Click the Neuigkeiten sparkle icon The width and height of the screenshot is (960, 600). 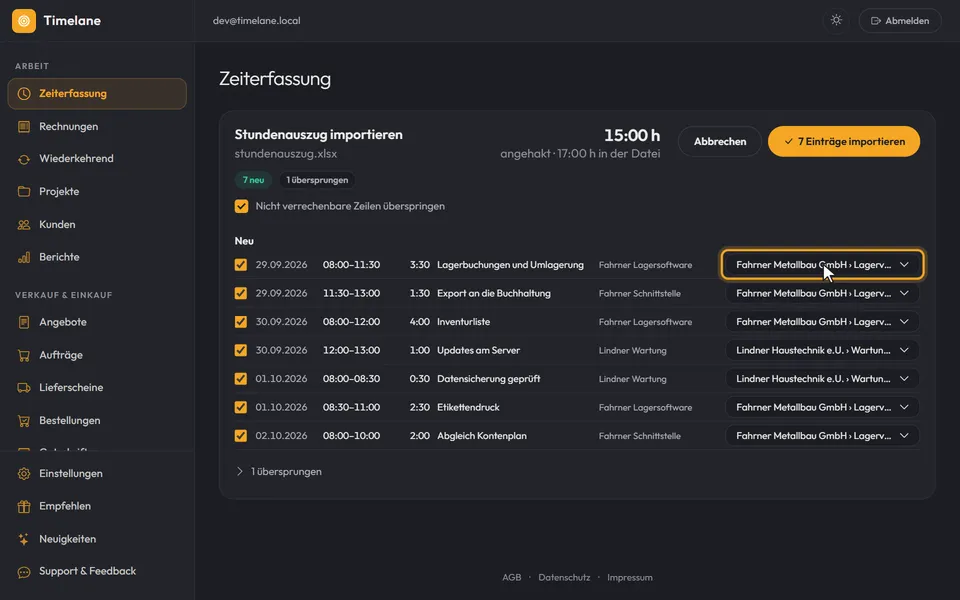coord(24,539)
